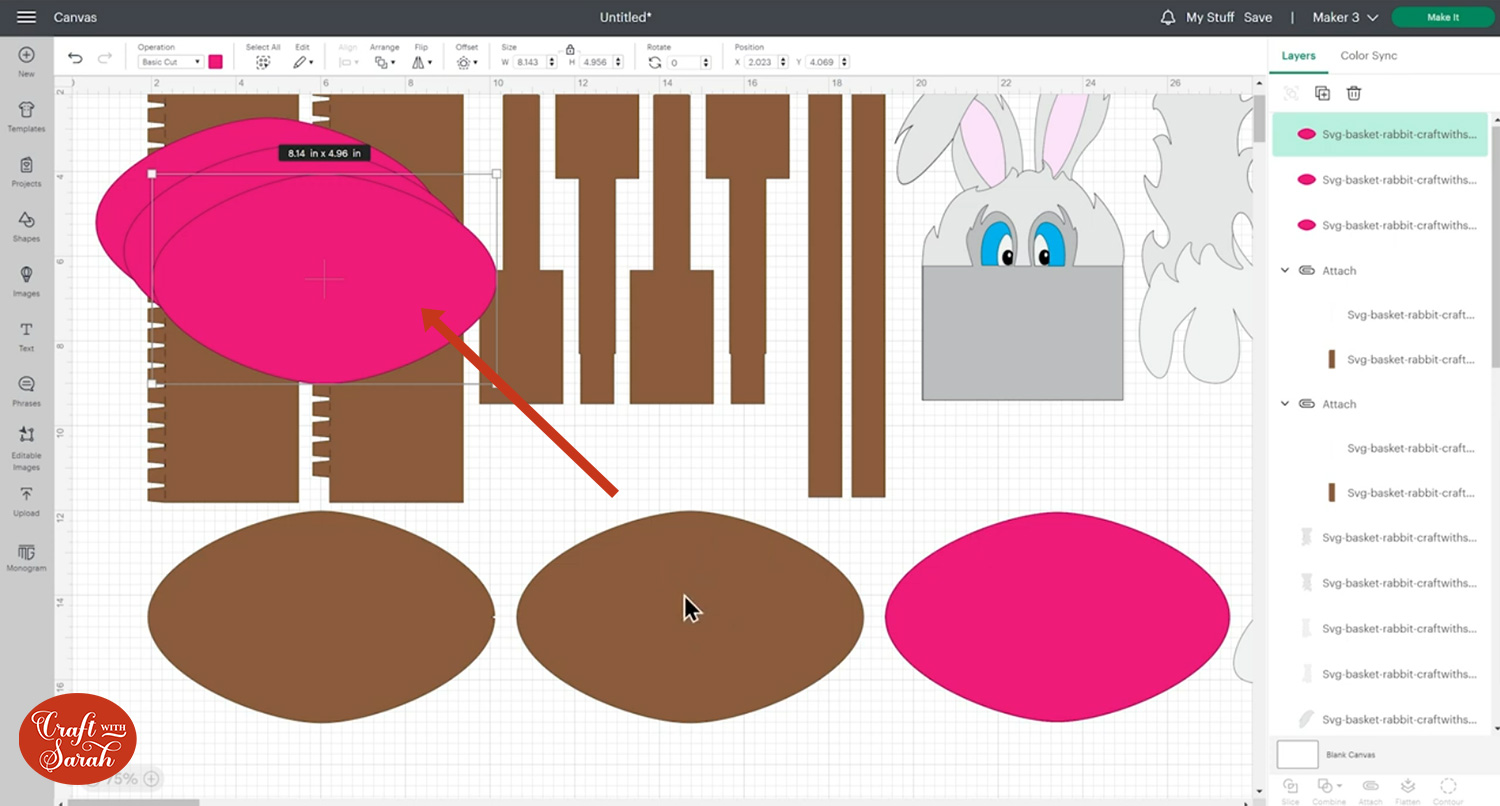Open the notifications bell

click(x=1167, y=17)
